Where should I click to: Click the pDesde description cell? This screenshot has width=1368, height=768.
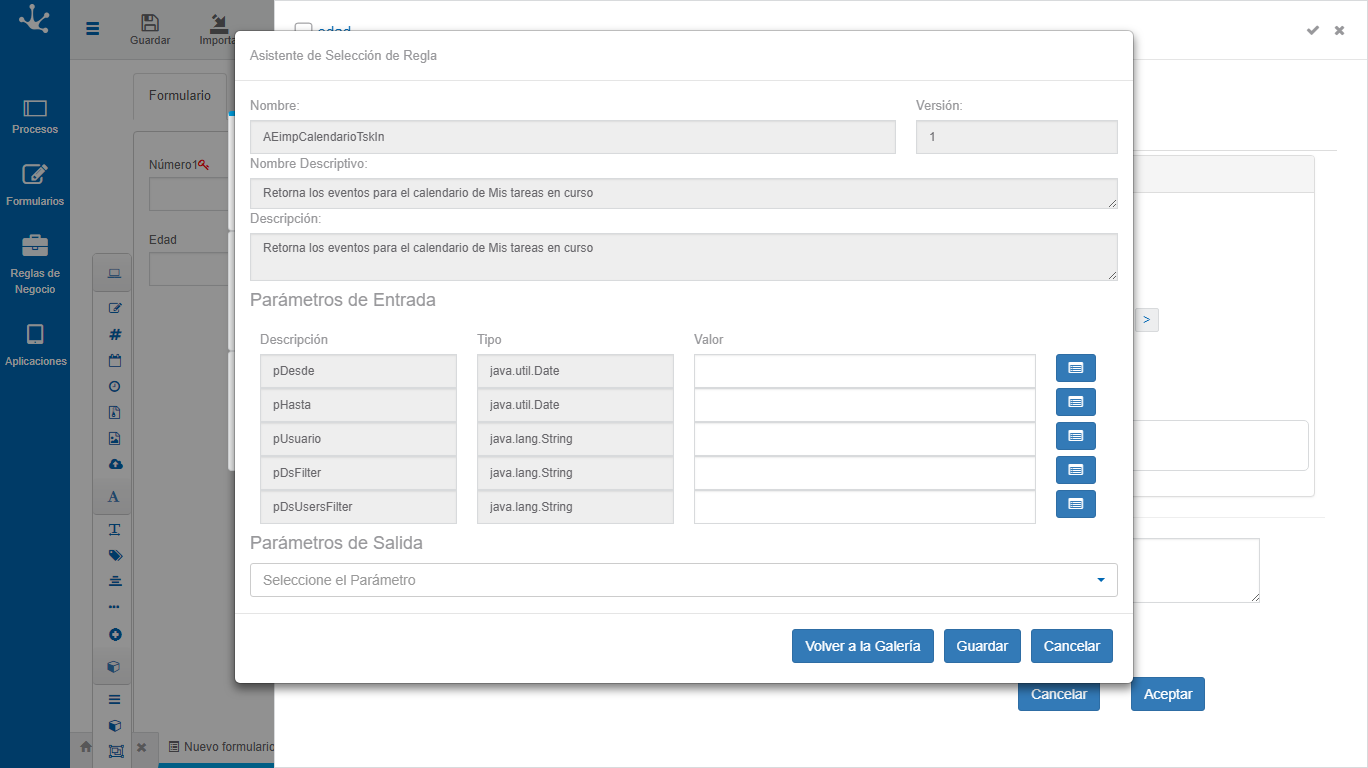point(358,371)
